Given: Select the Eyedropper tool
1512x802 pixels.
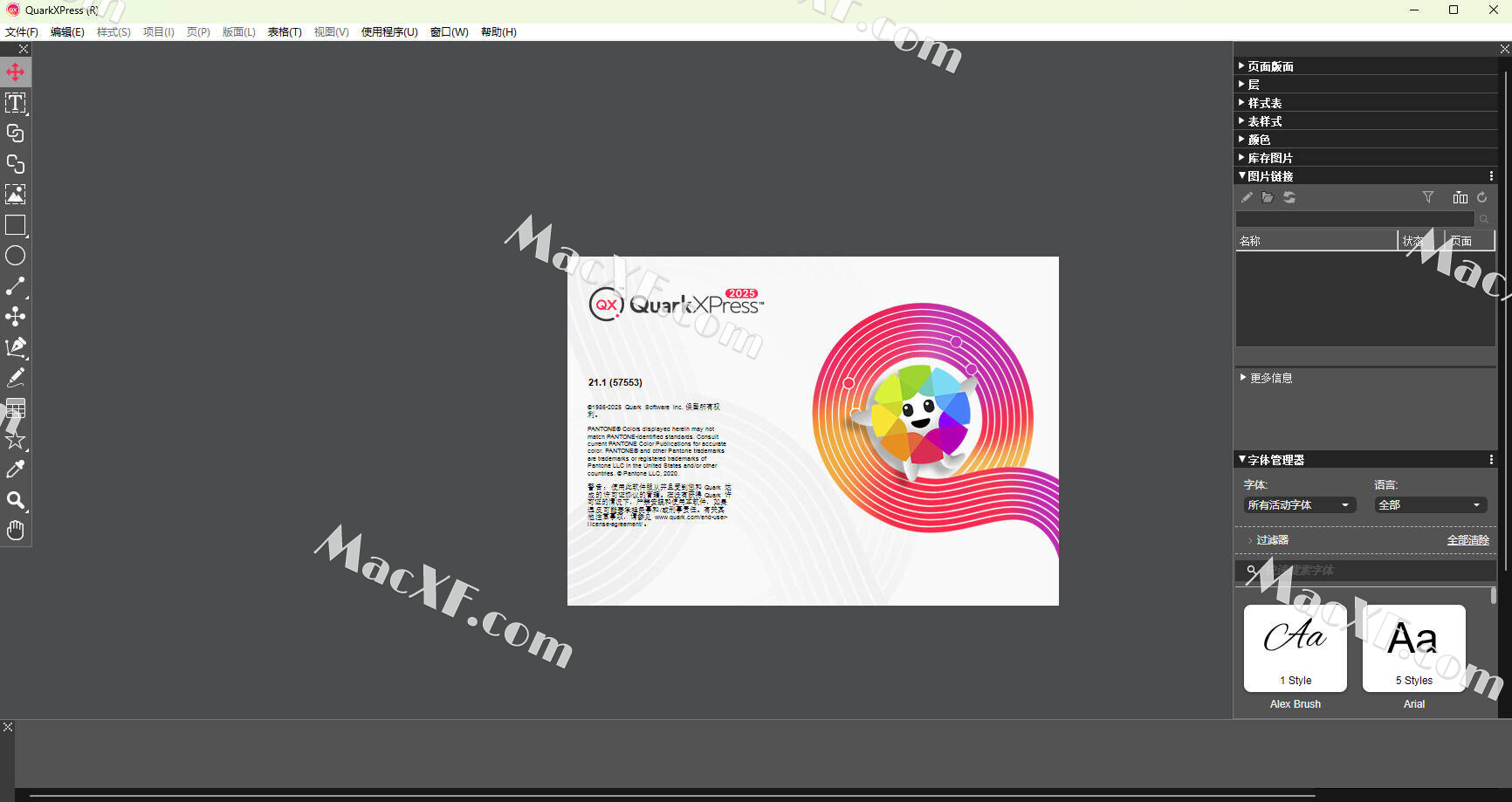Looking at the screenshot, I should [16, 470].
